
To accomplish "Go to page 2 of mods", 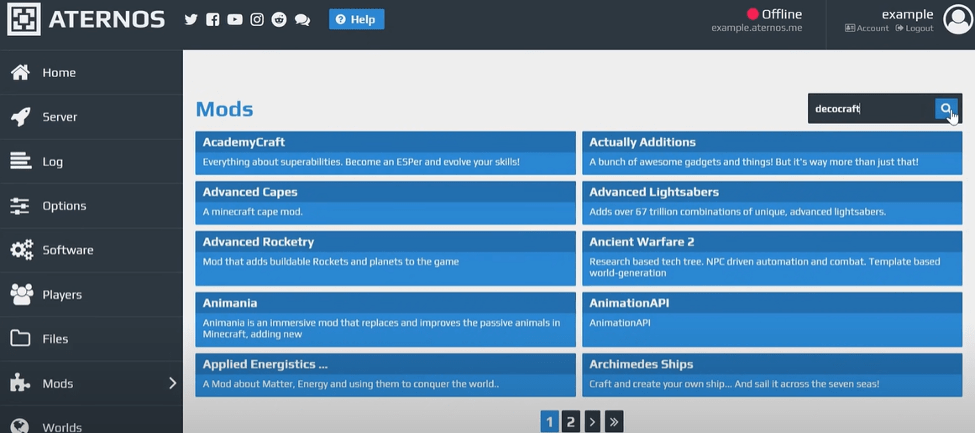I will pyautogui.click(x=570, y=422).
